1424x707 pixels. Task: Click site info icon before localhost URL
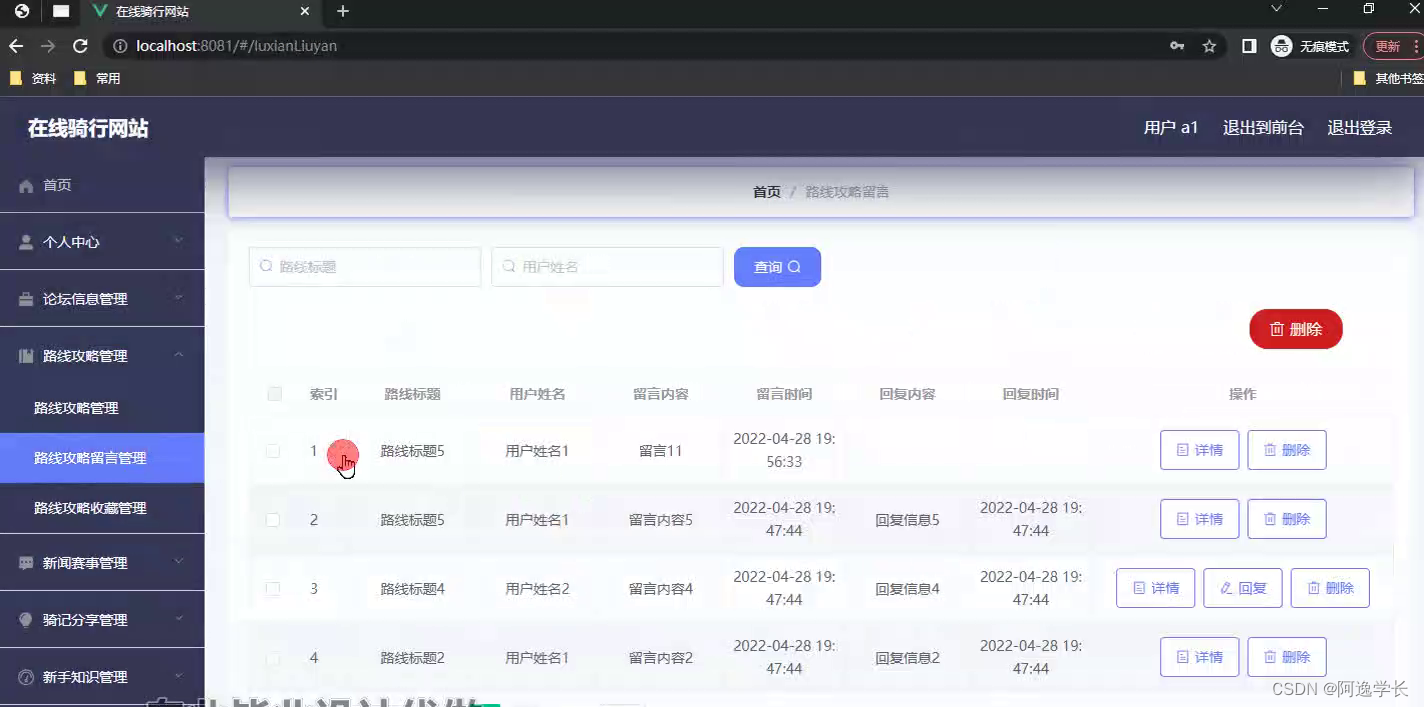(x=119, y=46)
